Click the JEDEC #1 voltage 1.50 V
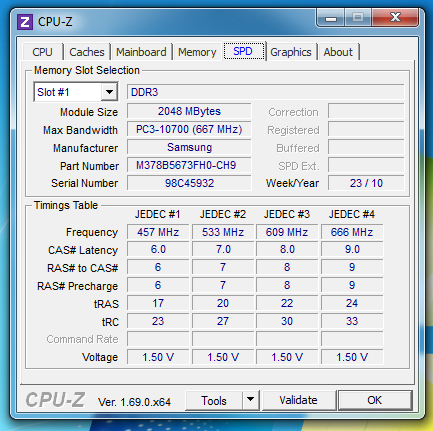The image size is (433, 431). point(158,357)
